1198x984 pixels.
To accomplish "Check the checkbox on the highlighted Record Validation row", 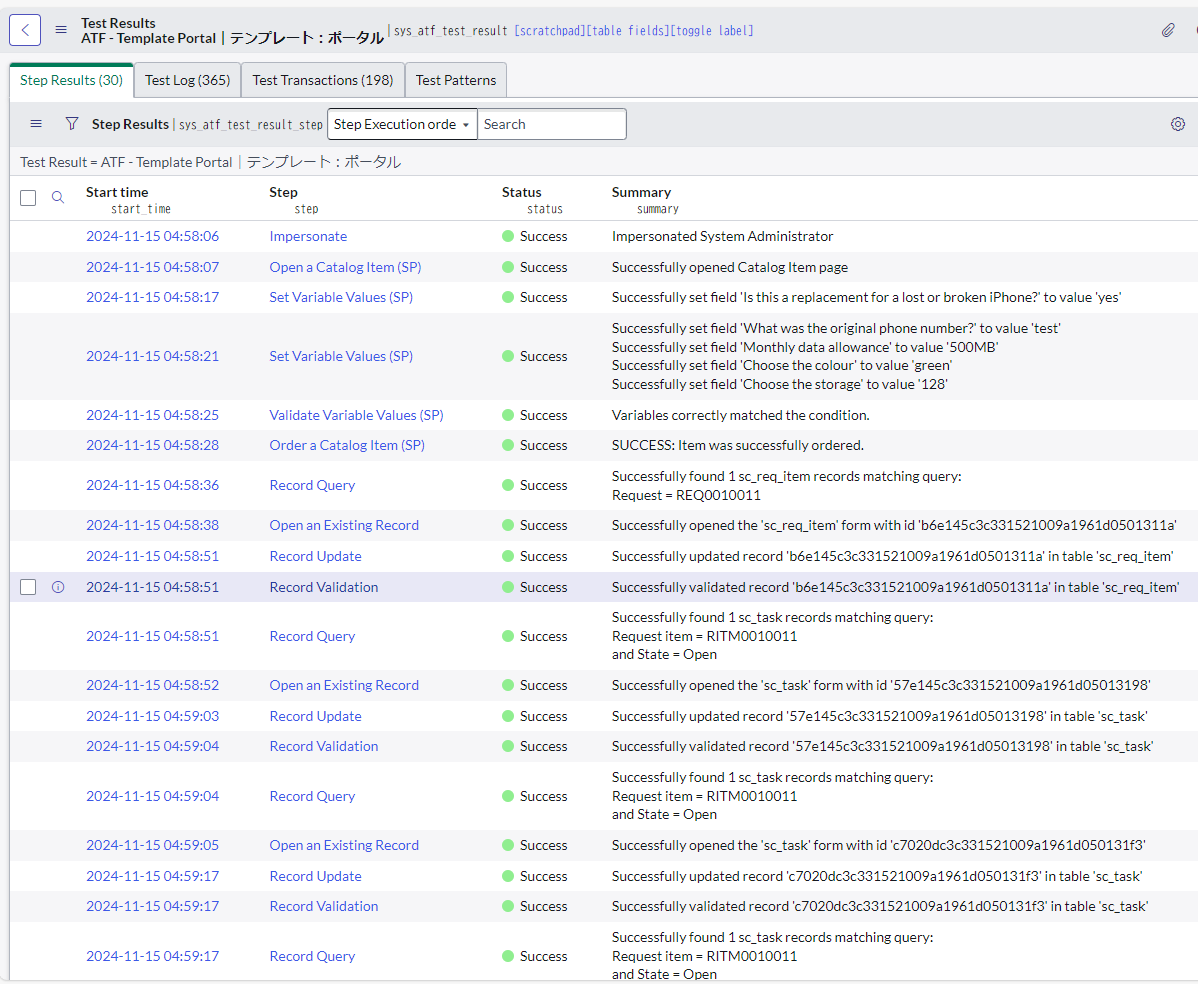I will tap(27, 587).
